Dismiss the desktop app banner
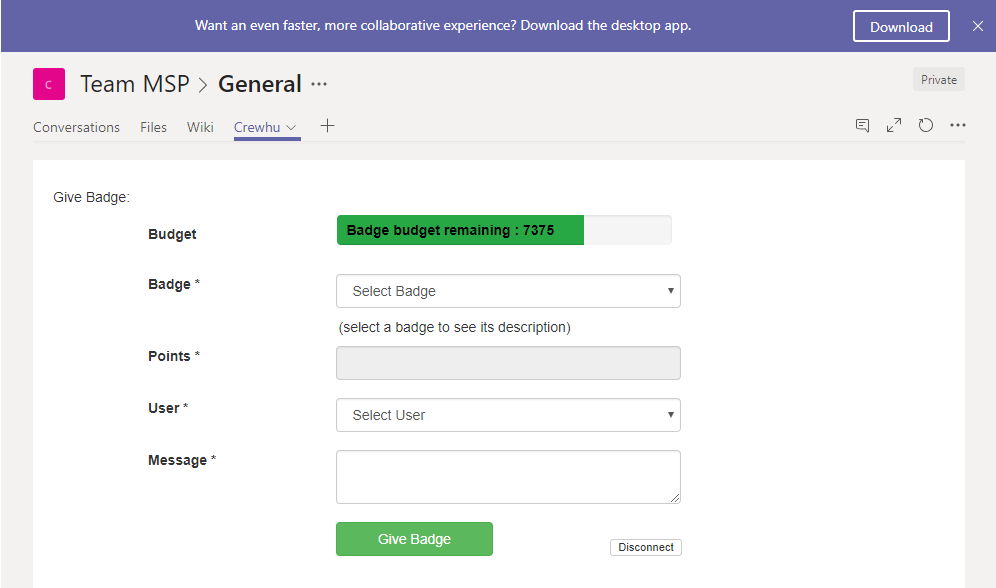 coord(978,26)
